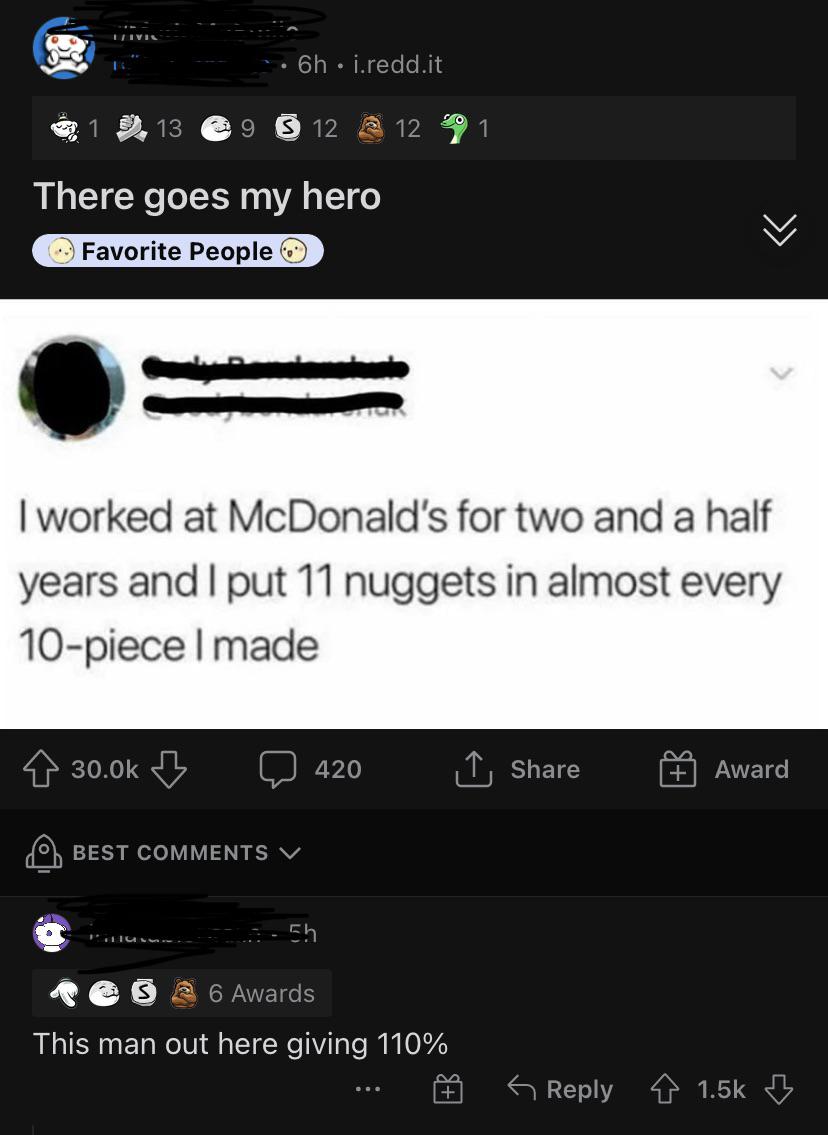Upvote the comment with 1.5k score
Image resolution: width=828 pixels, height=1135 pixels.
[x=664, y=1089]
